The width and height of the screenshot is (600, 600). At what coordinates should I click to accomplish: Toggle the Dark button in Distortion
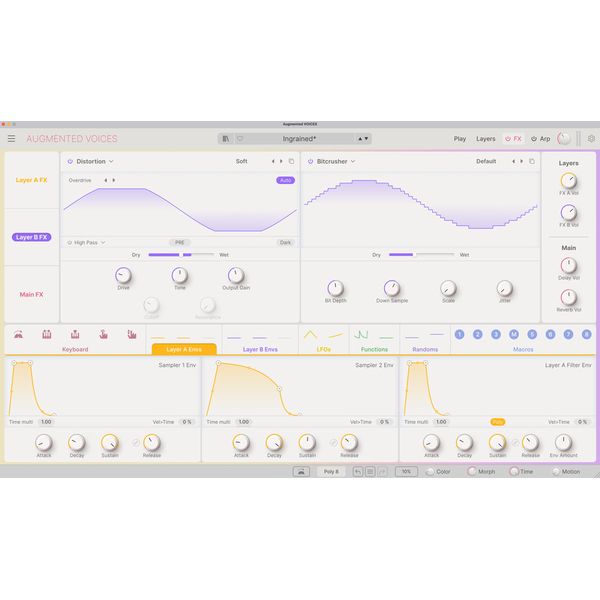point(285,243)
